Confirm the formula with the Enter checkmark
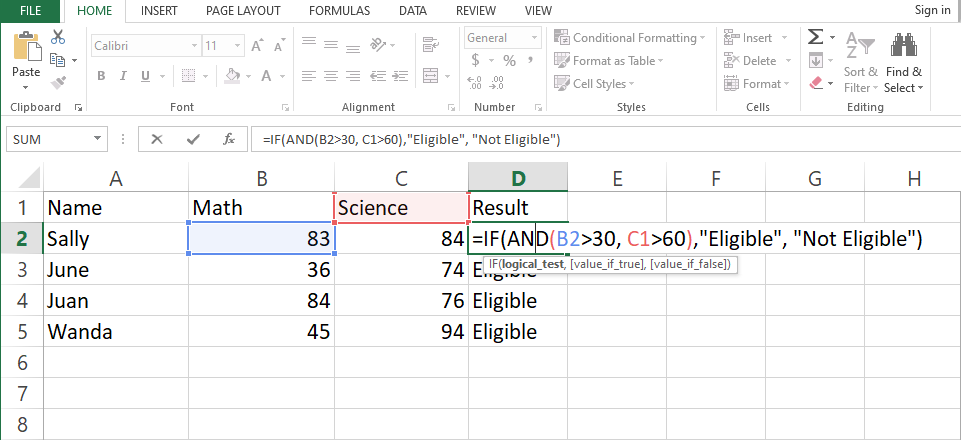The height and width of the screenshot is (440, 961). click(193, 139)
